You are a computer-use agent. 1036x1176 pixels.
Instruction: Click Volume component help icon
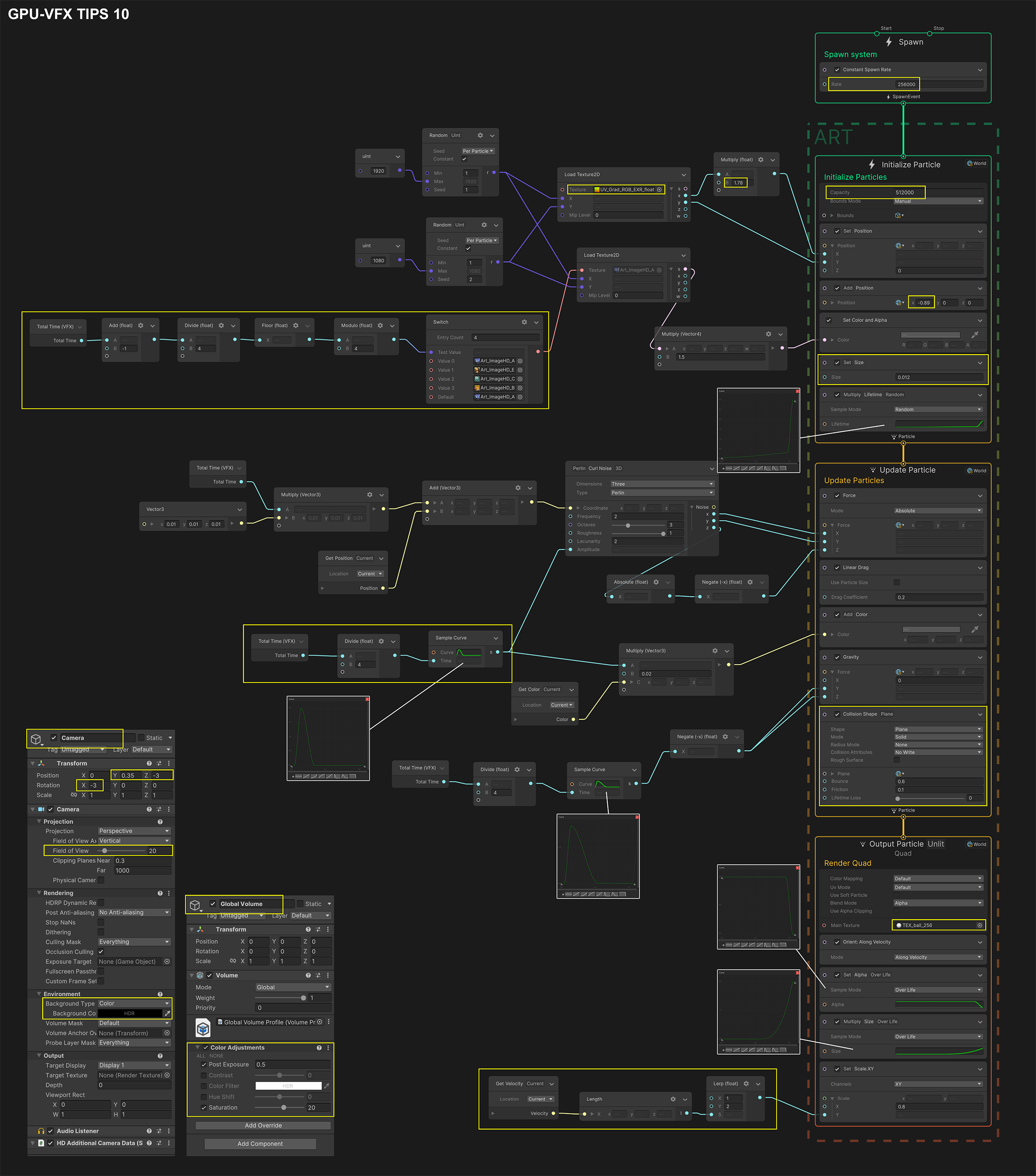point(308,975)
